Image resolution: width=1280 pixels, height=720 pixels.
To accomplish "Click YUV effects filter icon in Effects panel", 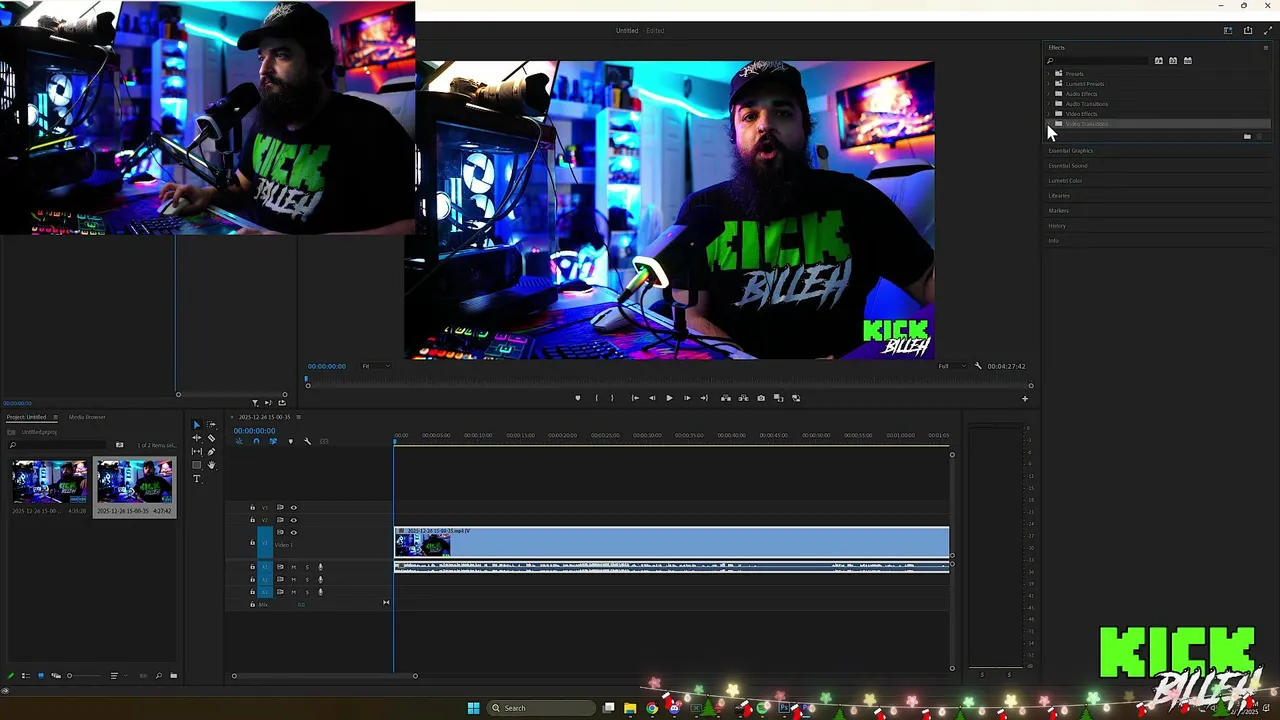I will tap(1188, 61).
